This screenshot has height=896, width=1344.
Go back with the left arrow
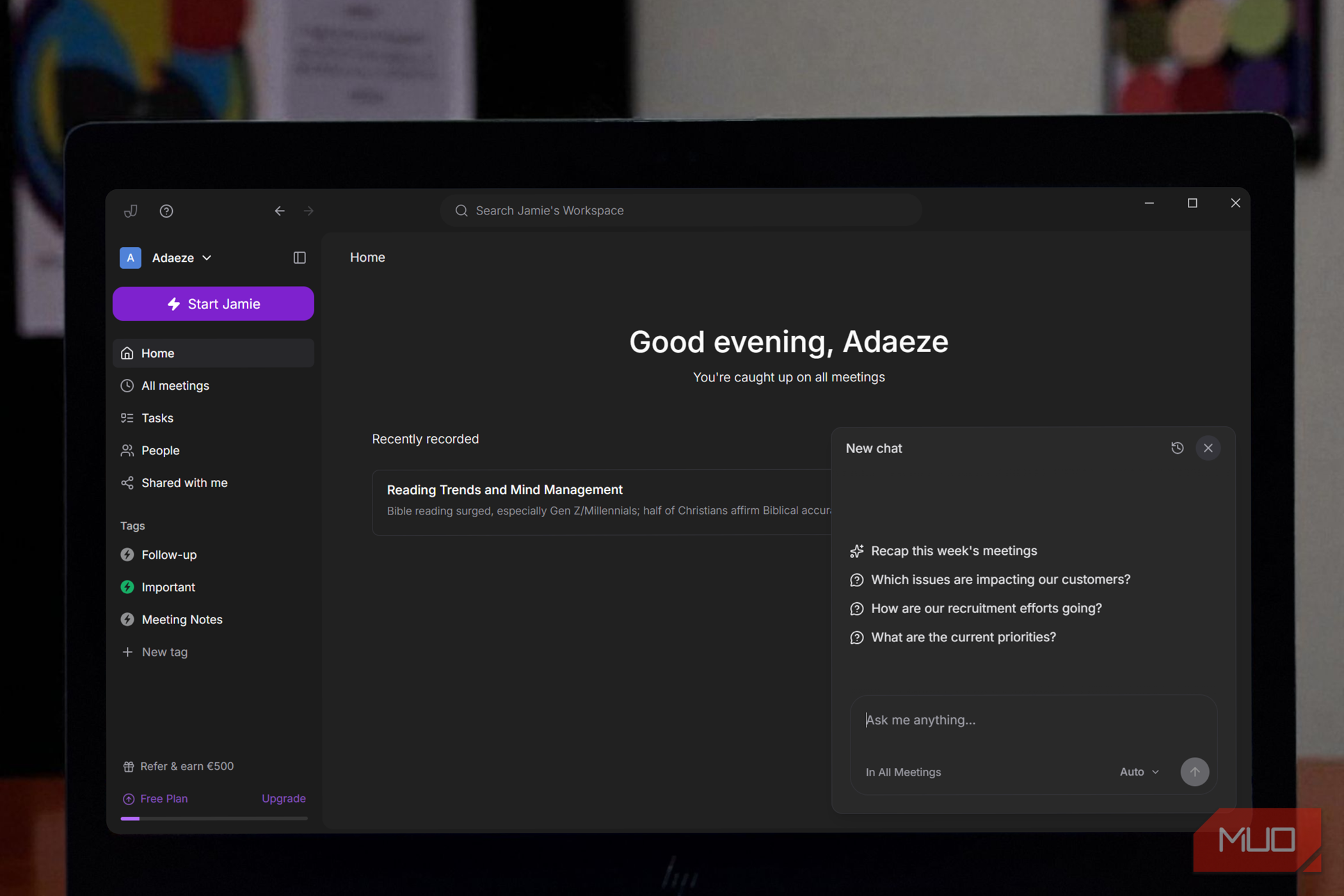pyautogui.click(x=280, y=211)
